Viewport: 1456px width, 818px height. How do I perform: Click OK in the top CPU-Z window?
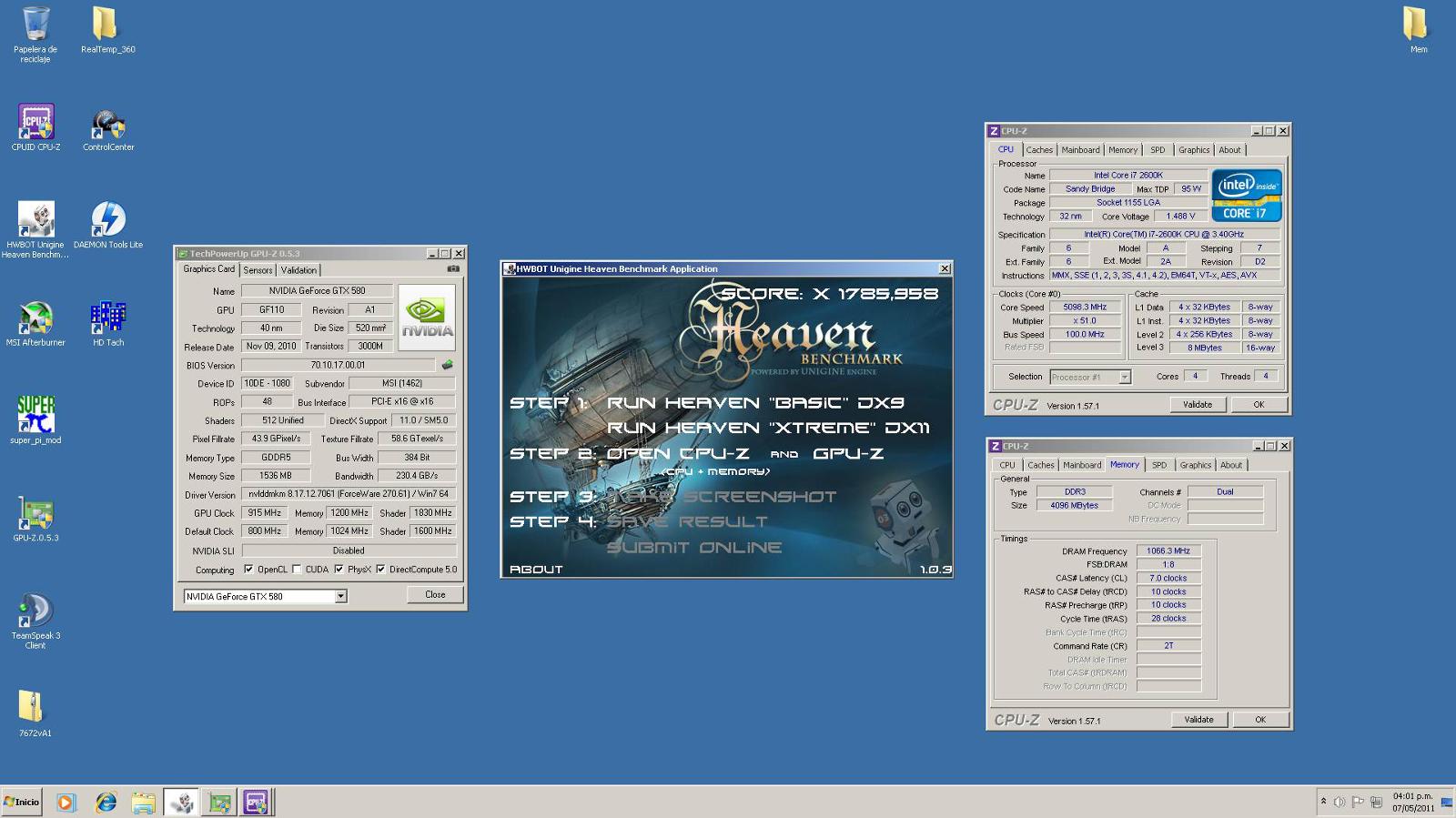[x=1259, y=405]
